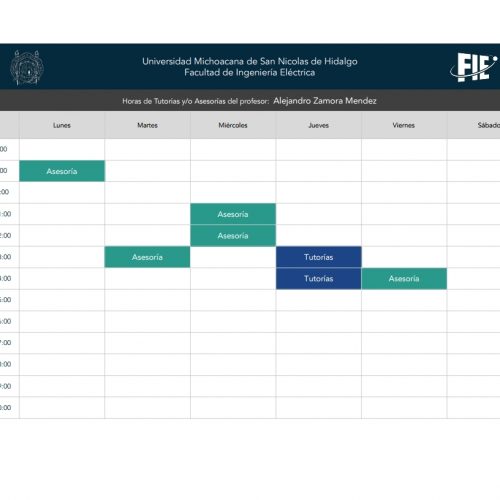500x500 pixels.
Task: Click Universidad Michoacana title text
Action: coord(250,61)
